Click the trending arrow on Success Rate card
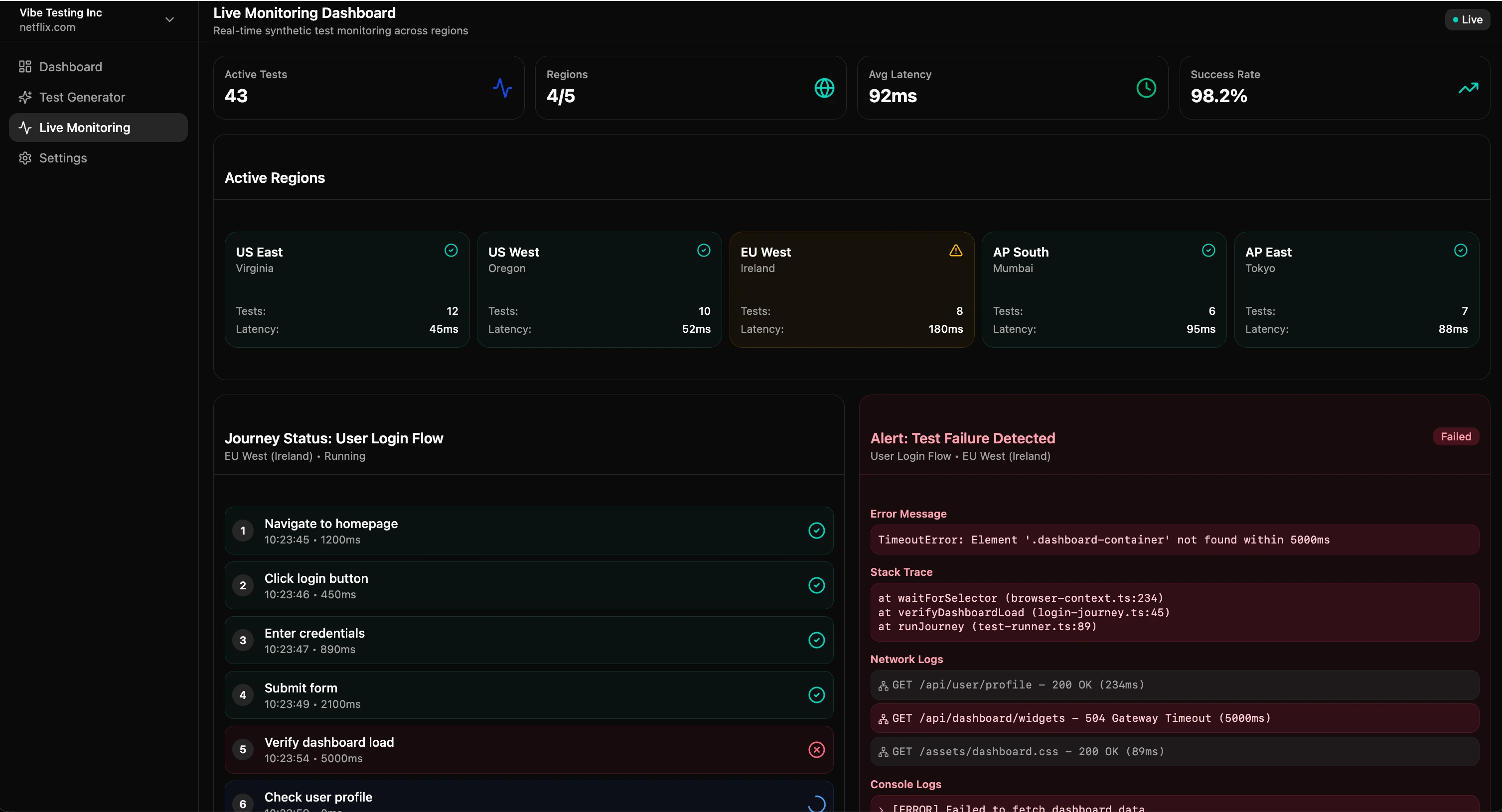 tap(1468, 88)
